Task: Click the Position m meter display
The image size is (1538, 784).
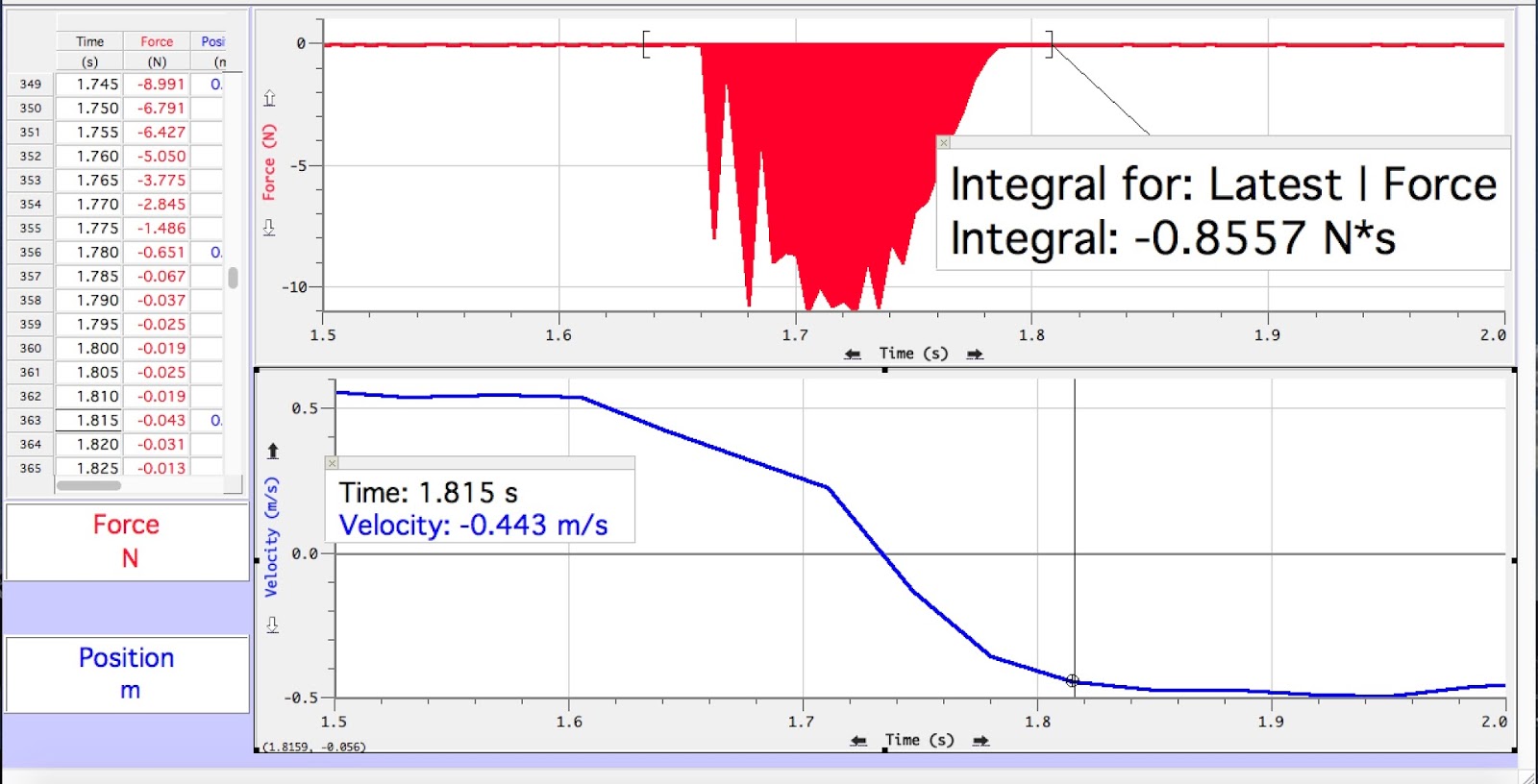Action: tap(127, 674)
